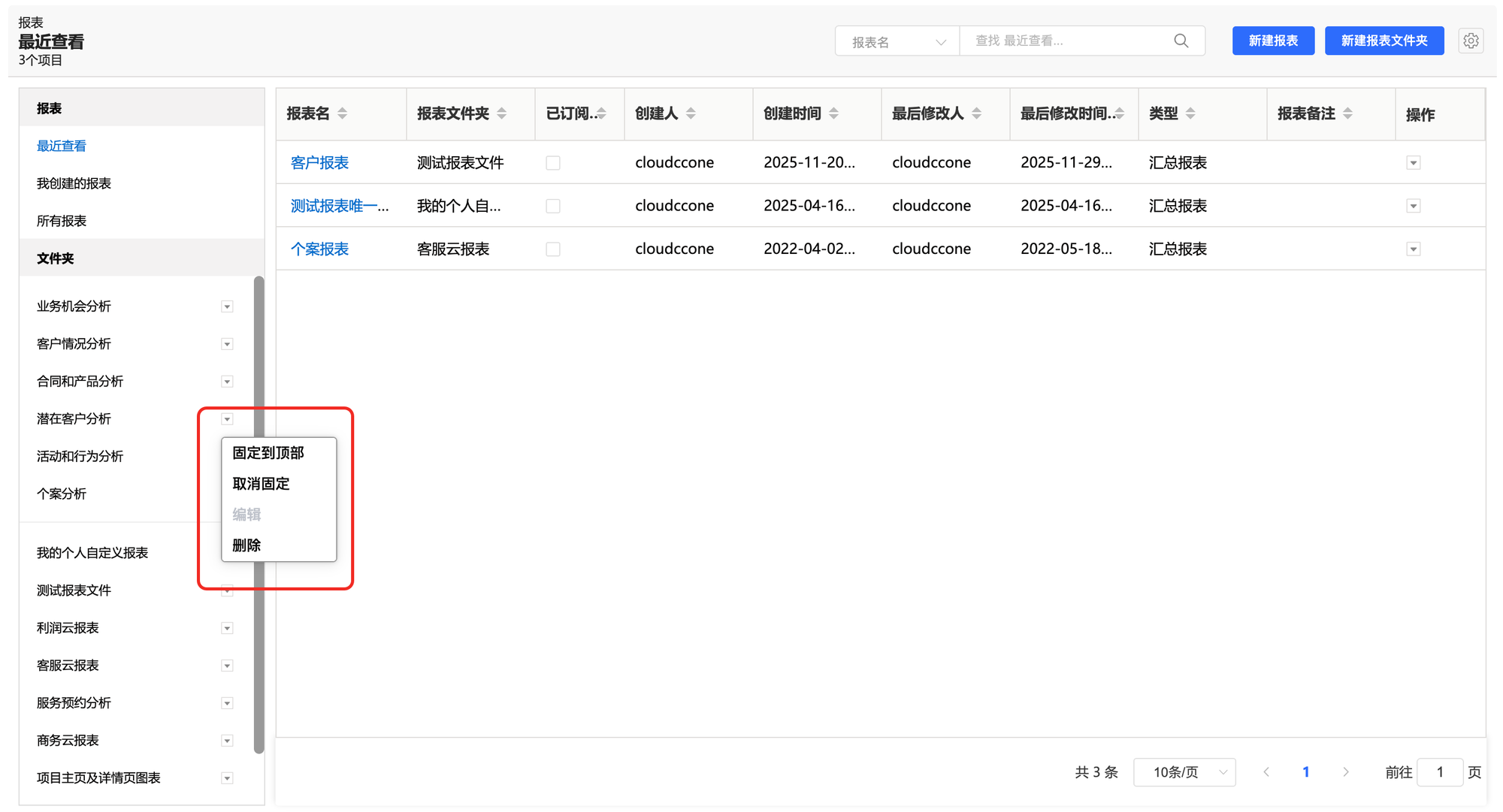Expand options for 业务机会分析 folder
Image resolution: width=1503 pixels, height=812 pixels.
(227, 306)
